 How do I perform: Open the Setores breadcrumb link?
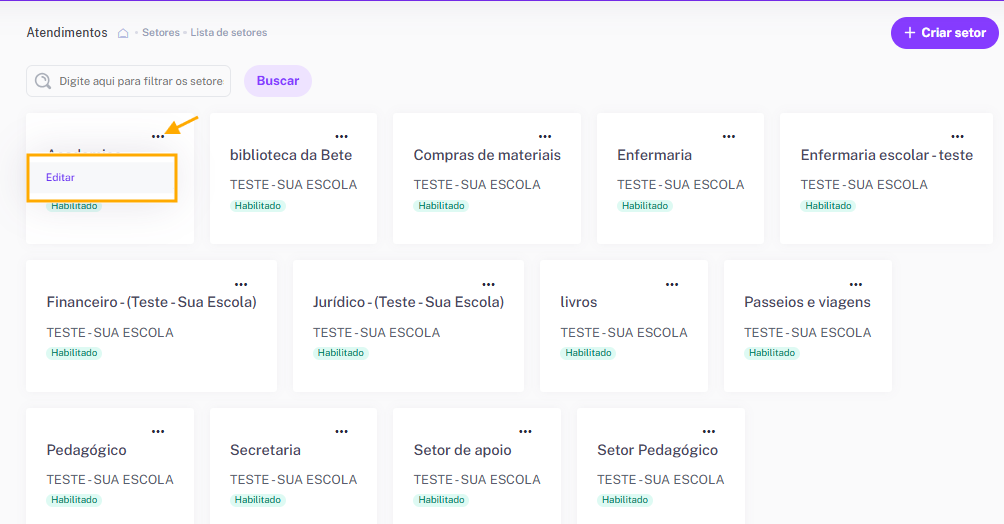click(x=161, y=33)
